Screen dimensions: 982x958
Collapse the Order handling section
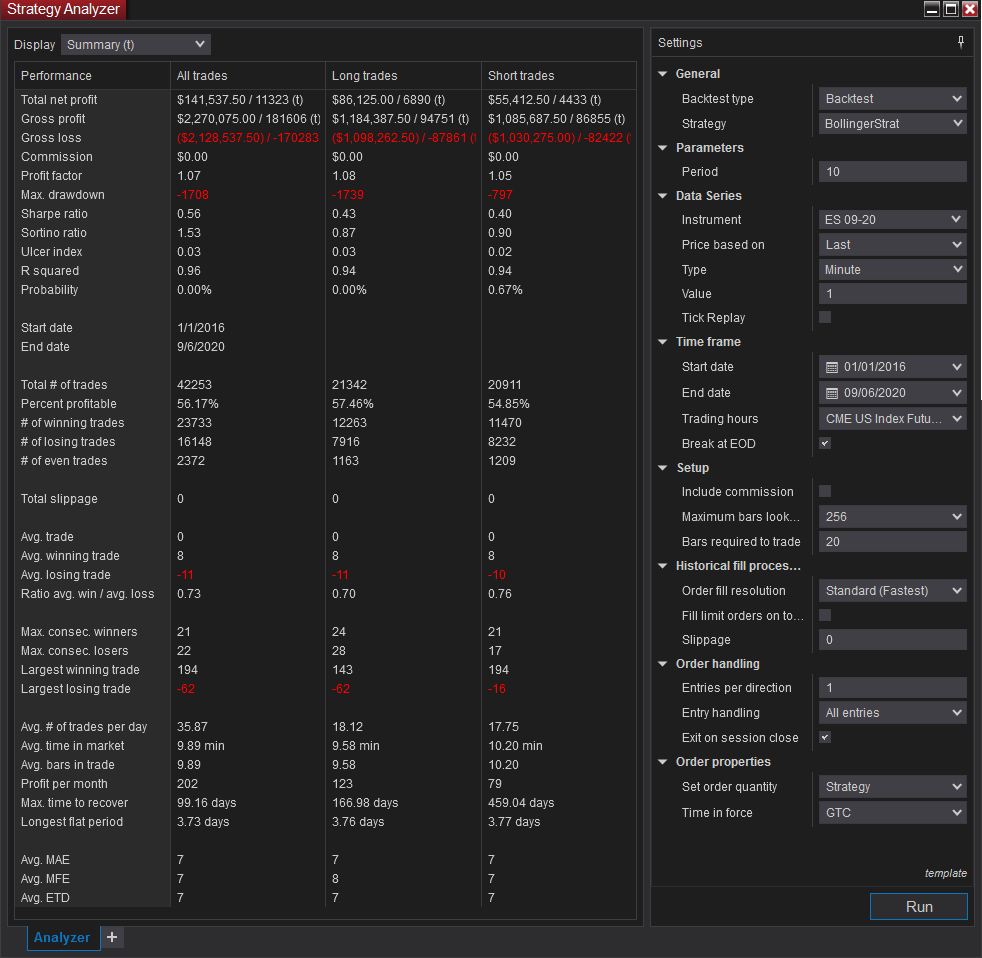click(663, 664)
